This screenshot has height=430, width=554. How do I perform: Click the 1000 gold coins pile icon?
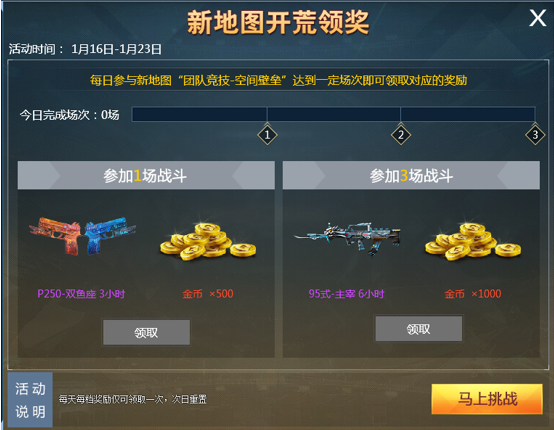click(x=473, y=241)
